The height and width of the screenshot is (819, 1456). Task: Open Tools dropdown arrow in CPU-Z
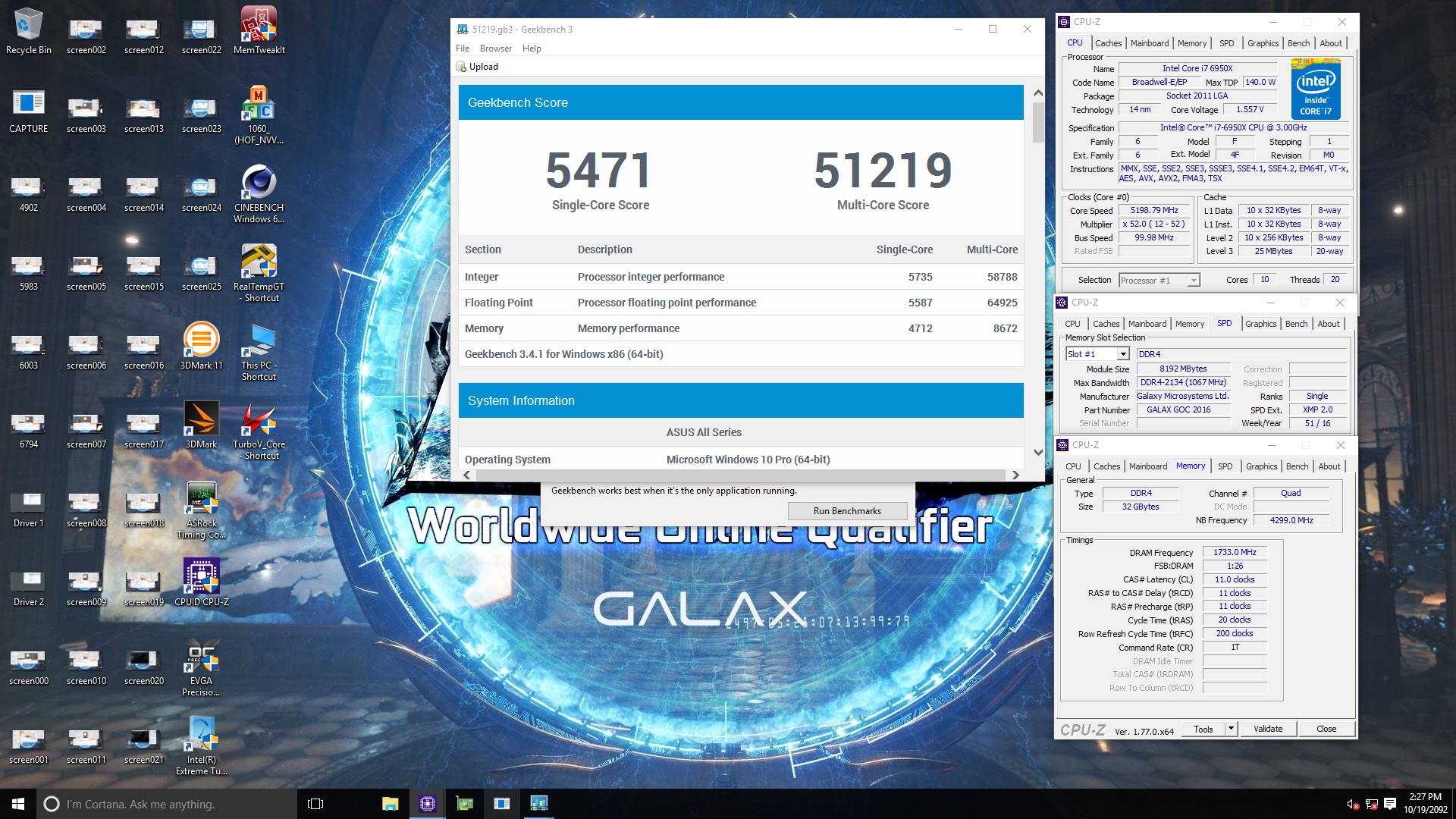[x=1231, y=729]
